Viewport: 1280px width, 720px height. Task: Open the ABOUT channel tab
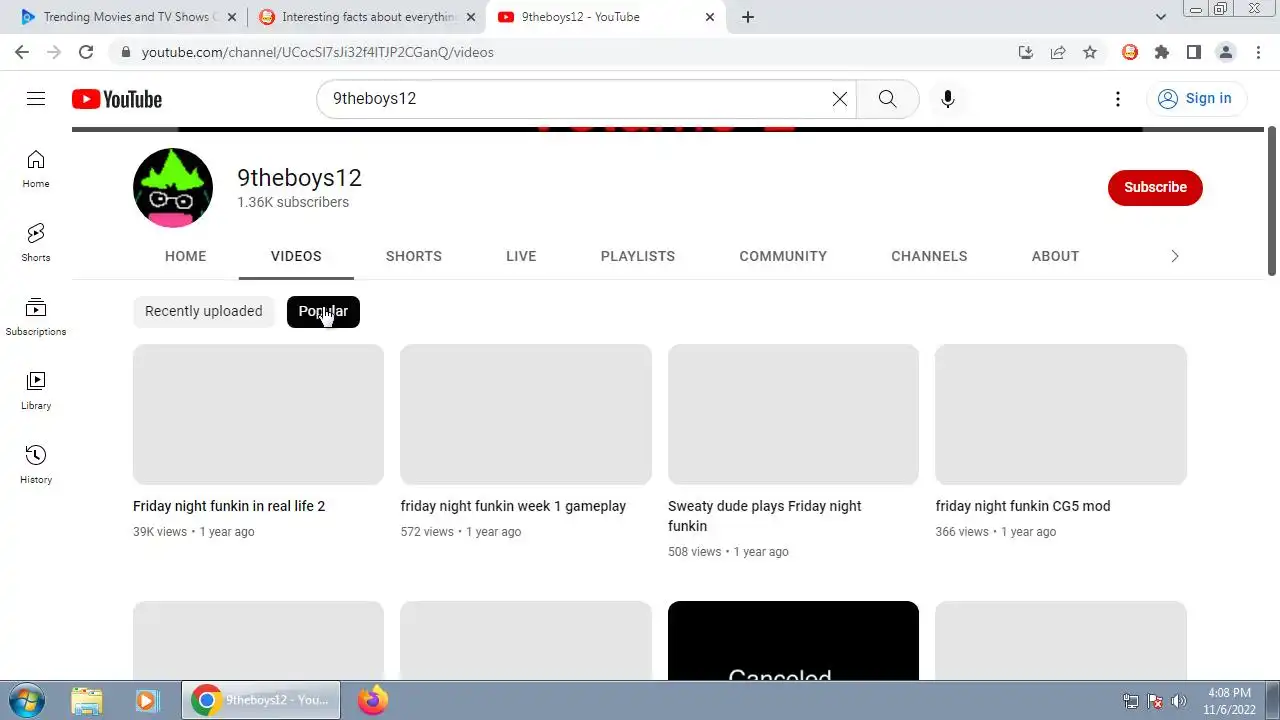pos(1055,256)
